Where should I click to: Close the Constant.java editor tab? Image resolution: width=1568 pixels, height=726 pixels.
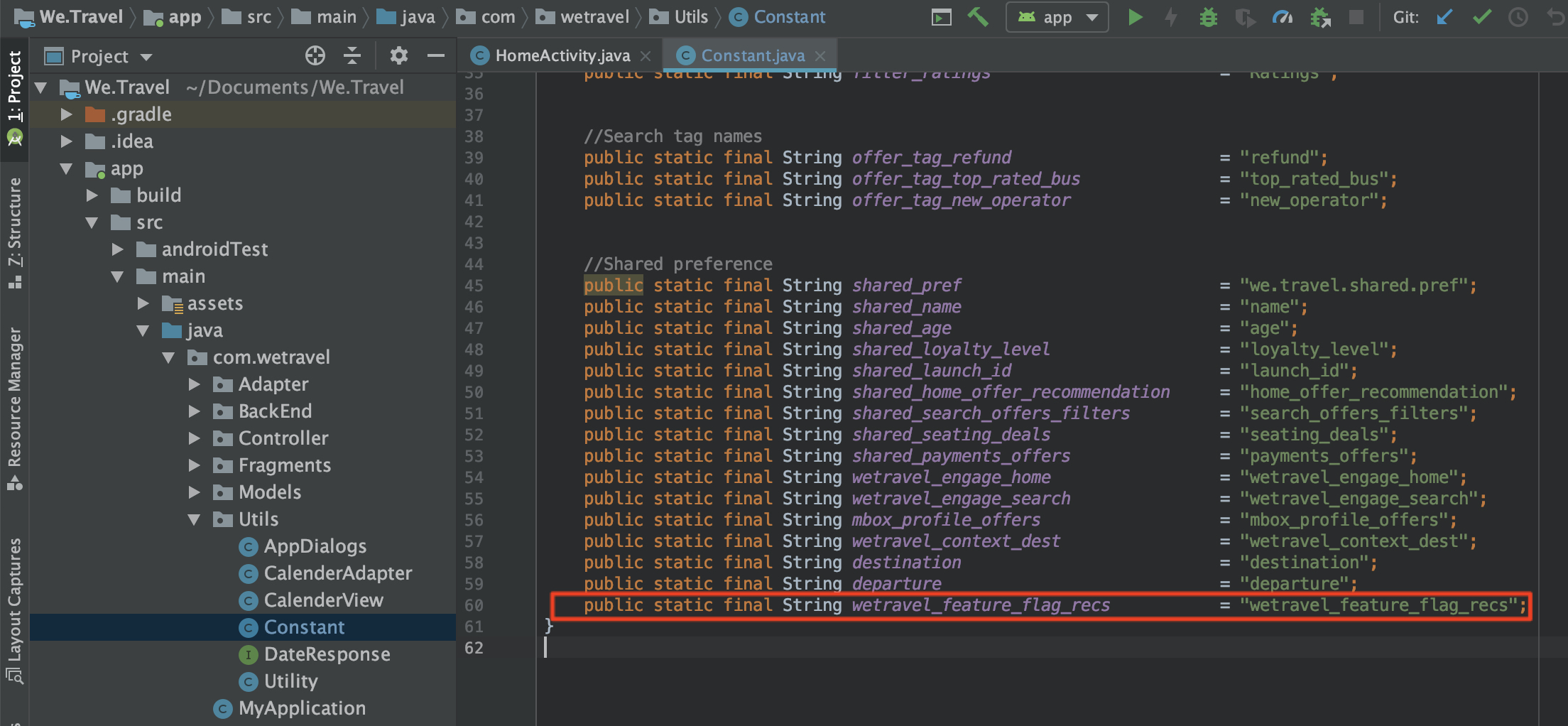click(820, 55)
